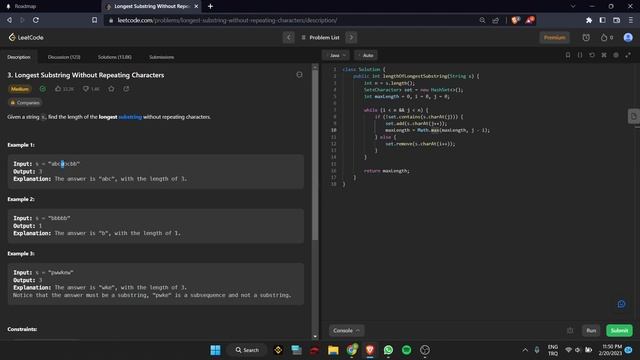Image resolution: width=640 pixels, height=360 pixels.
Task: Click the Run button
Action: click(x=591, y=330)
